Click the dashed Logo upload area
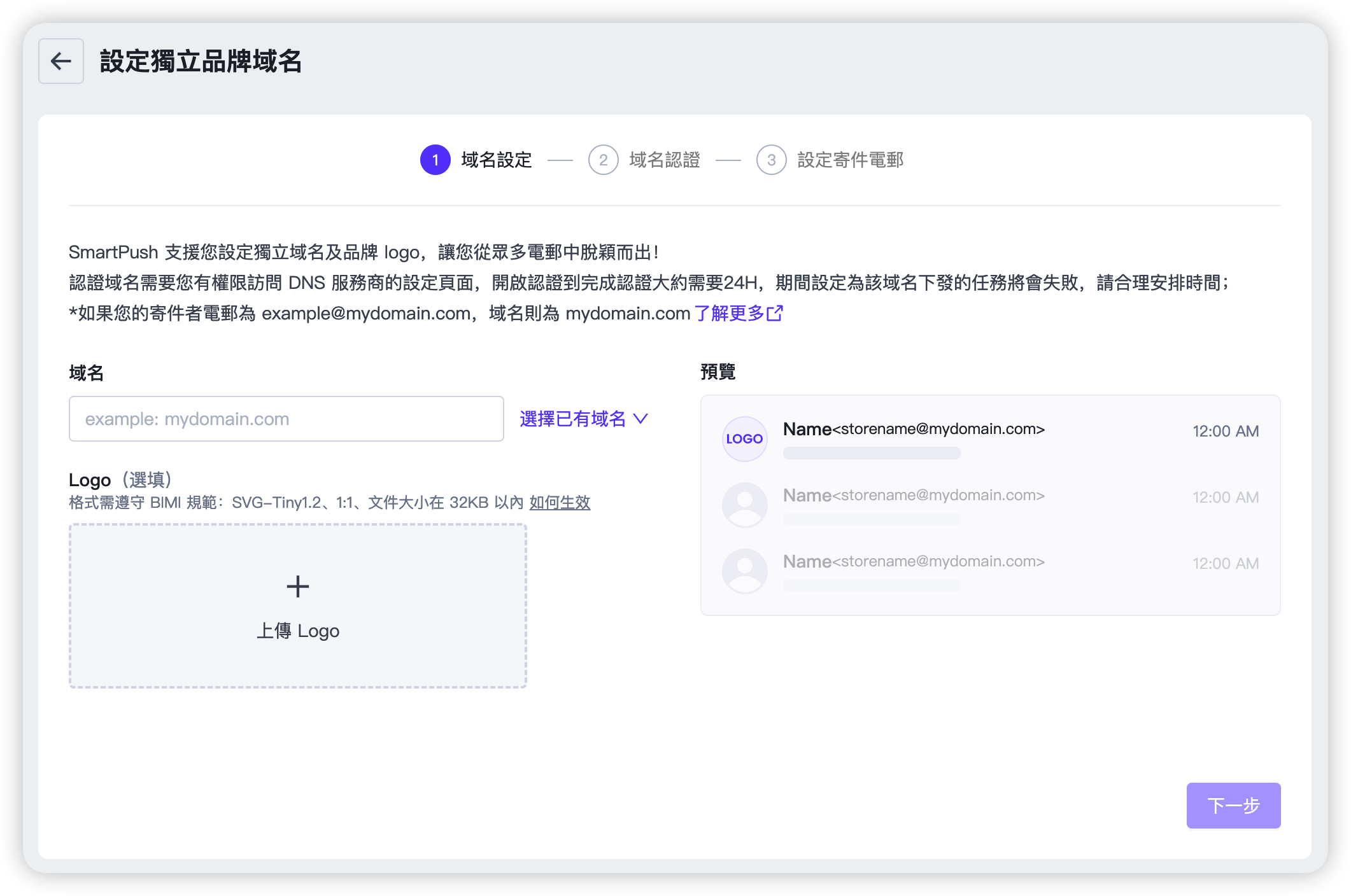 coord(297,605)
